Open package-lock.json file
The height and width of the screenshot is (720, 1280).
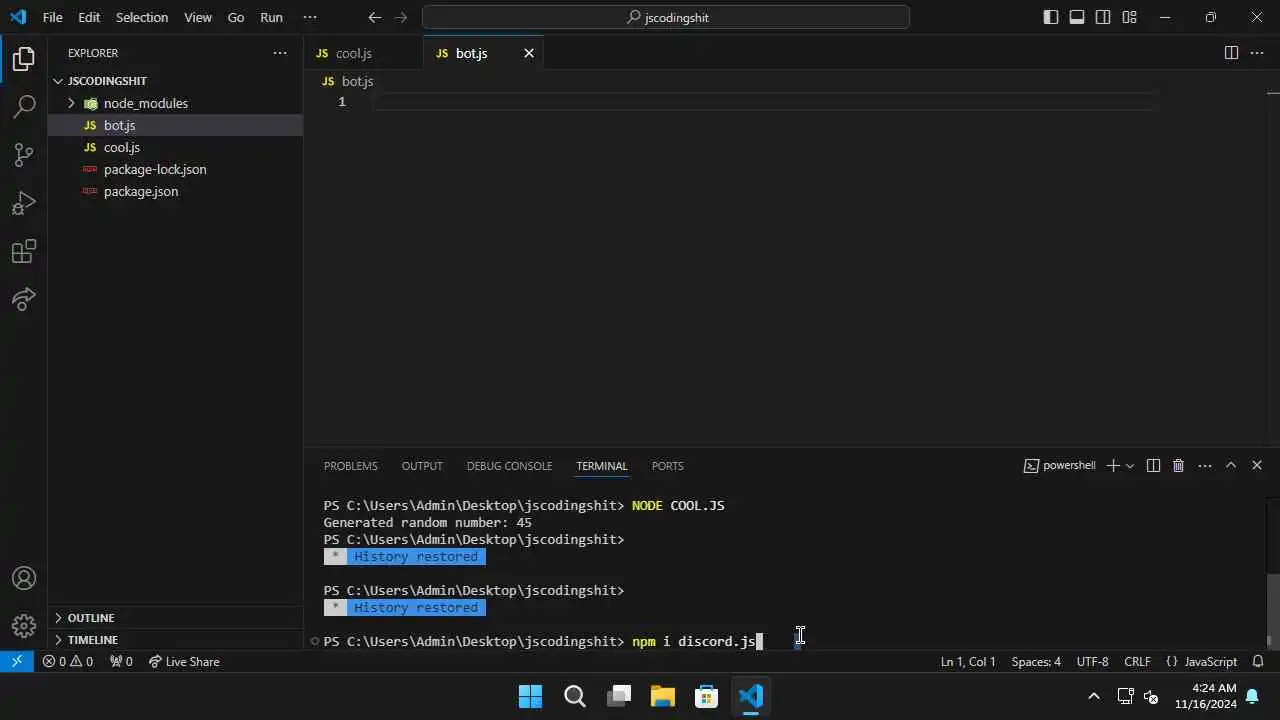(176, 169)
